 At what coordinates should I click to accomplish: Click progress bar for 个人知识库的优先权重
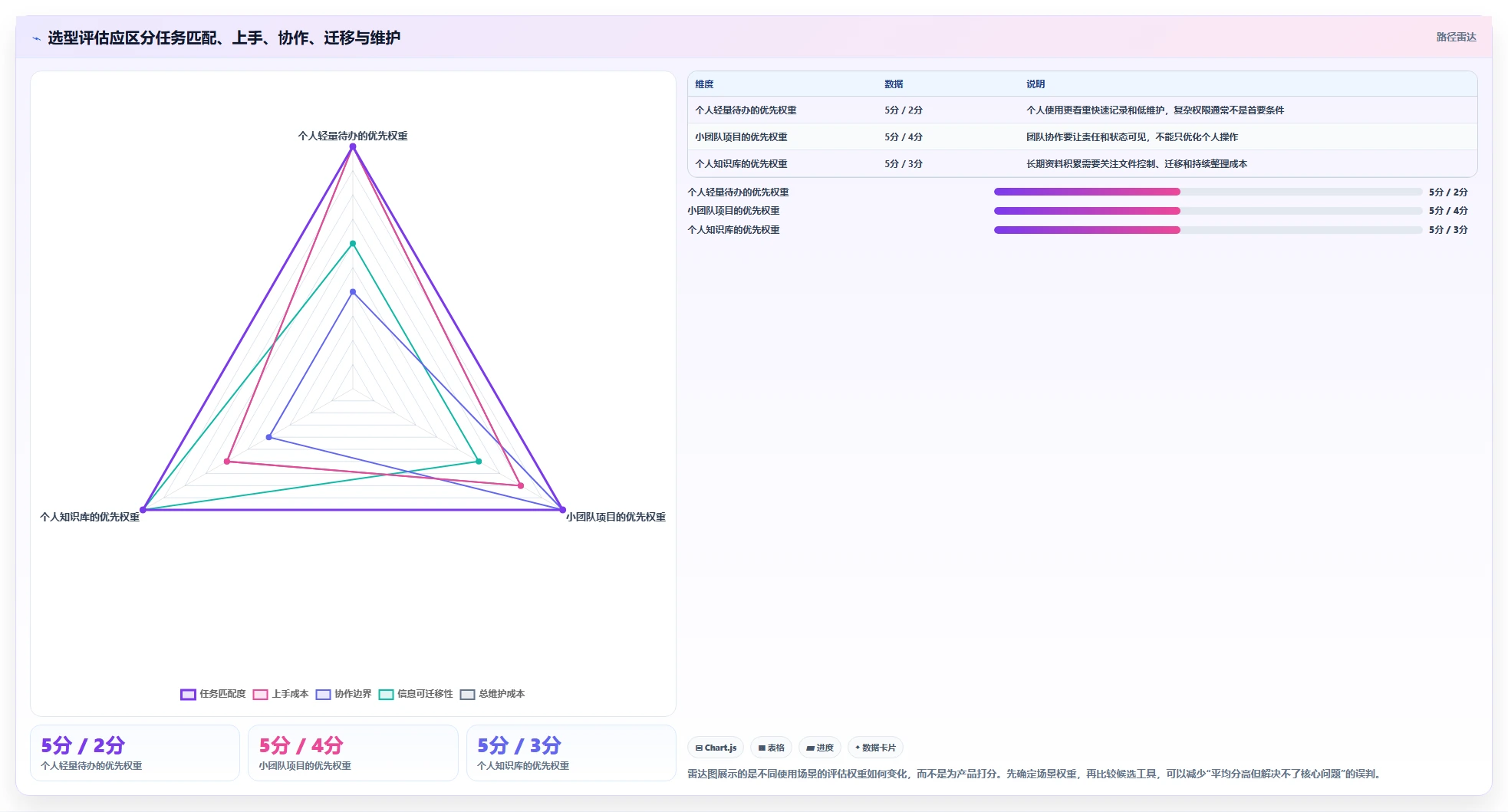(x=1208, y=230)
